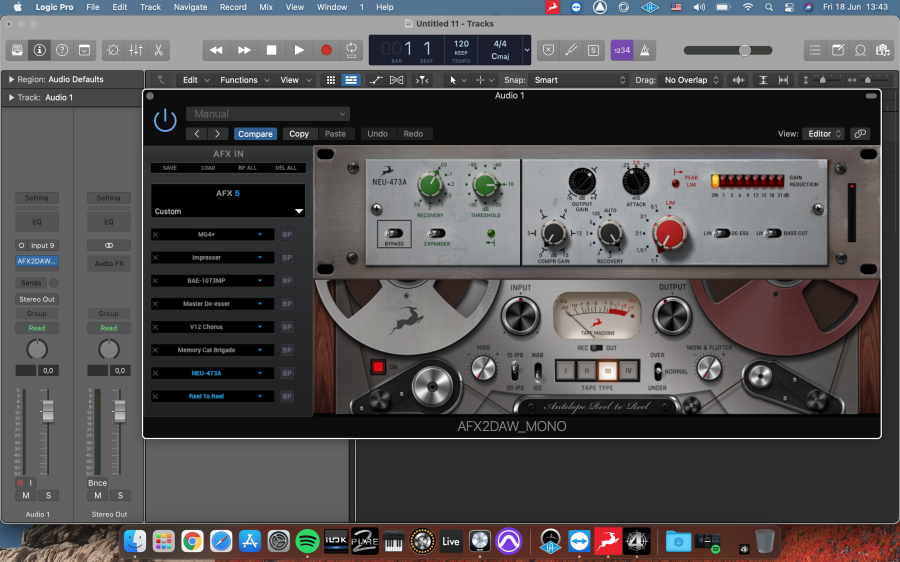
Task: Click the plugin link chain icon
Action: [859, 134]
